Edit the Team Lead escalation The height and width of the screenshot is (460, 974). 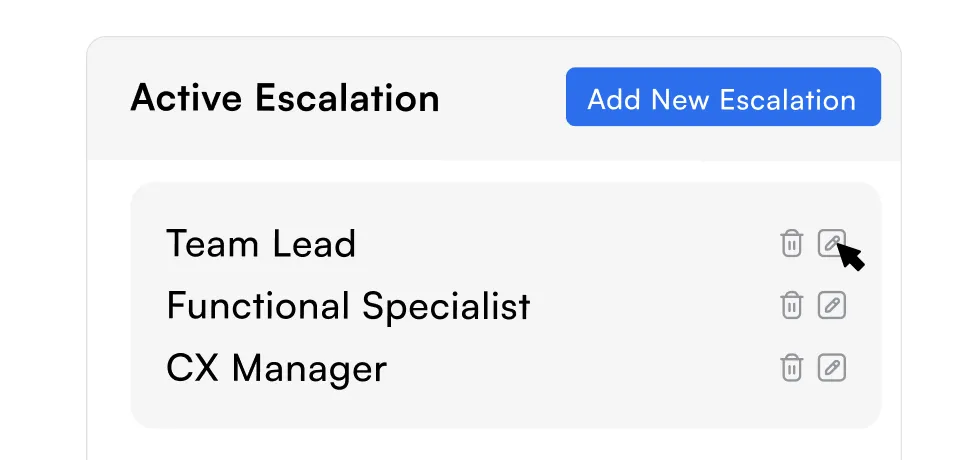(x=831, y=243)
